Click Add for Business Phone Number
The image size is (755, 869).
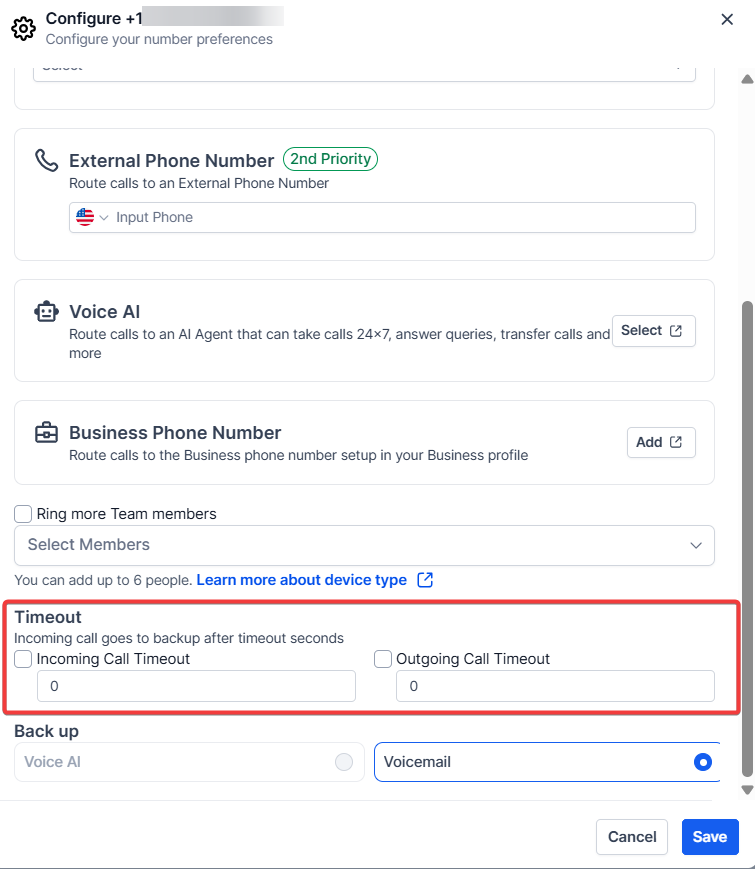pyautogui.click(x=661, y=442)
